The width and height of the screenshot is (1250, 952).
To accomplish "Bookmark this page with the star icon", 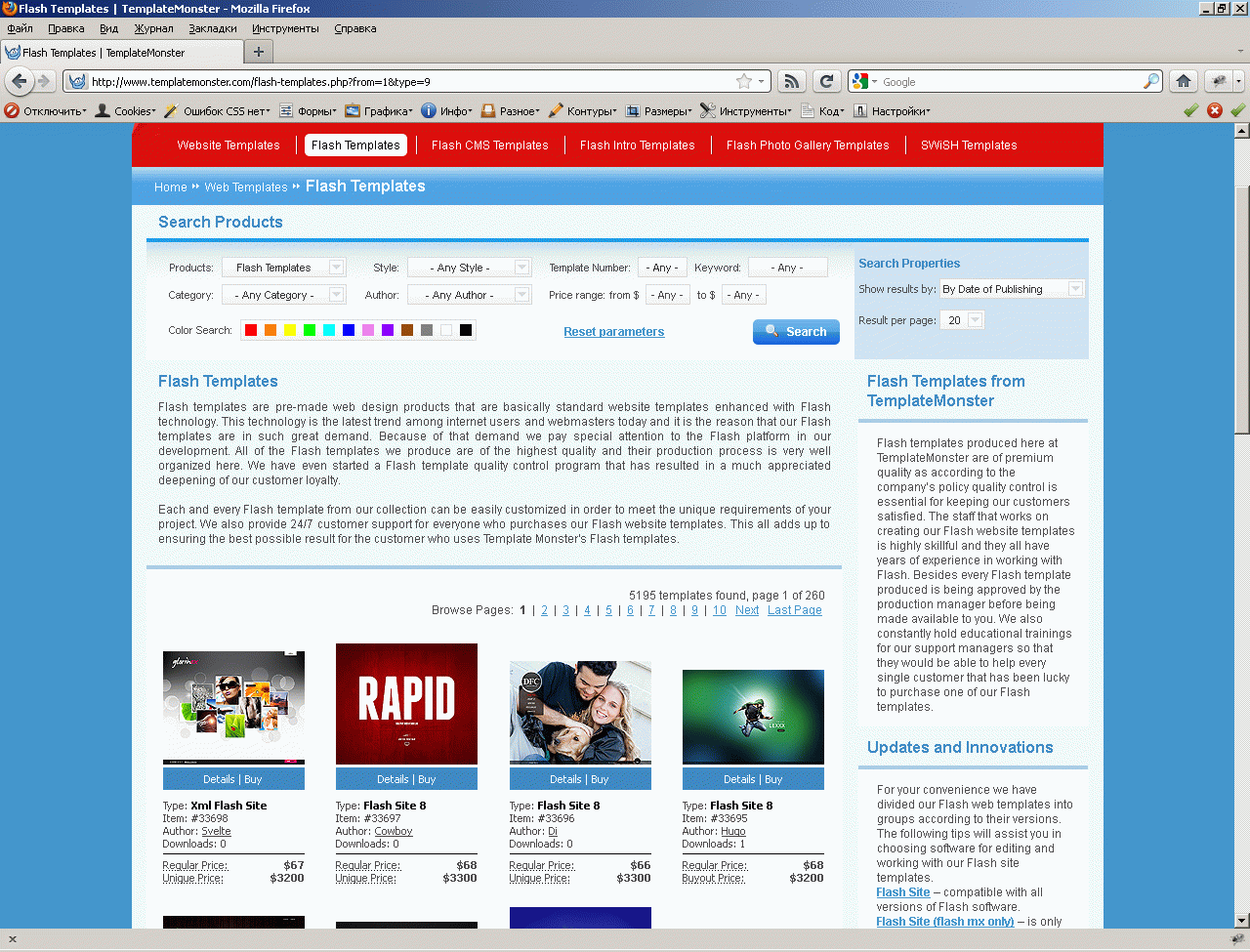I will click(x=744, y=81).
